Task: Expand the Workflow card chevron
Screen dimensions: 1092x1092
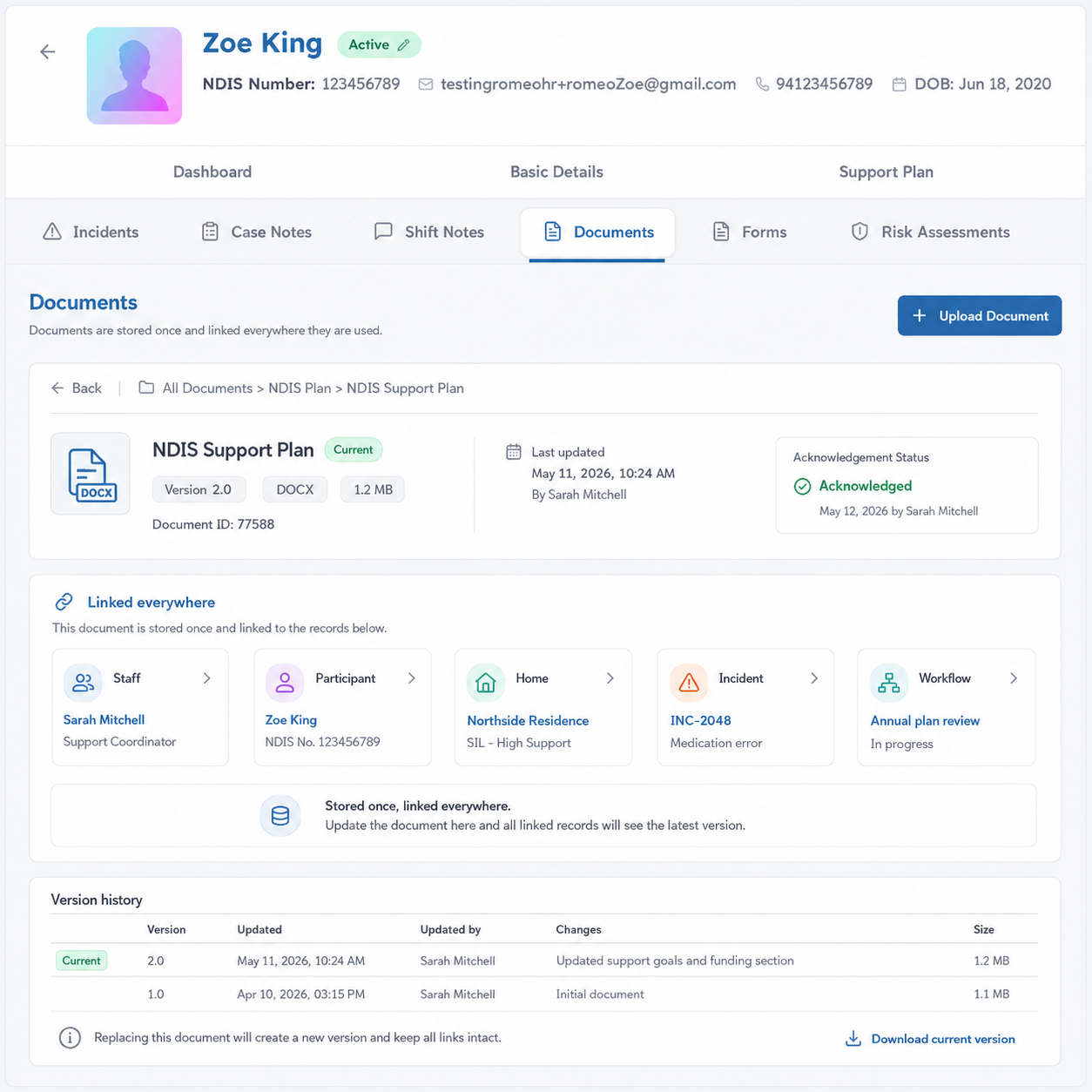Action: point(1014,678)
